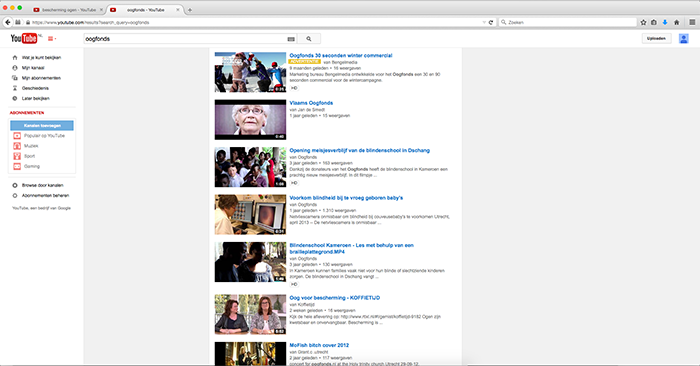Viewport: 700px width, 366px height.
Task: Open the account avatar icon
Action: 683,38
